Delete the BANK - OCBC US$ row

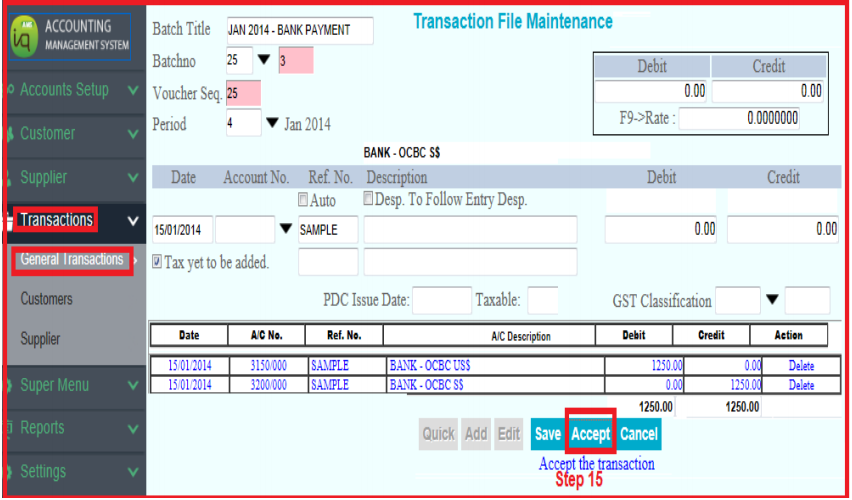(801, 366)
